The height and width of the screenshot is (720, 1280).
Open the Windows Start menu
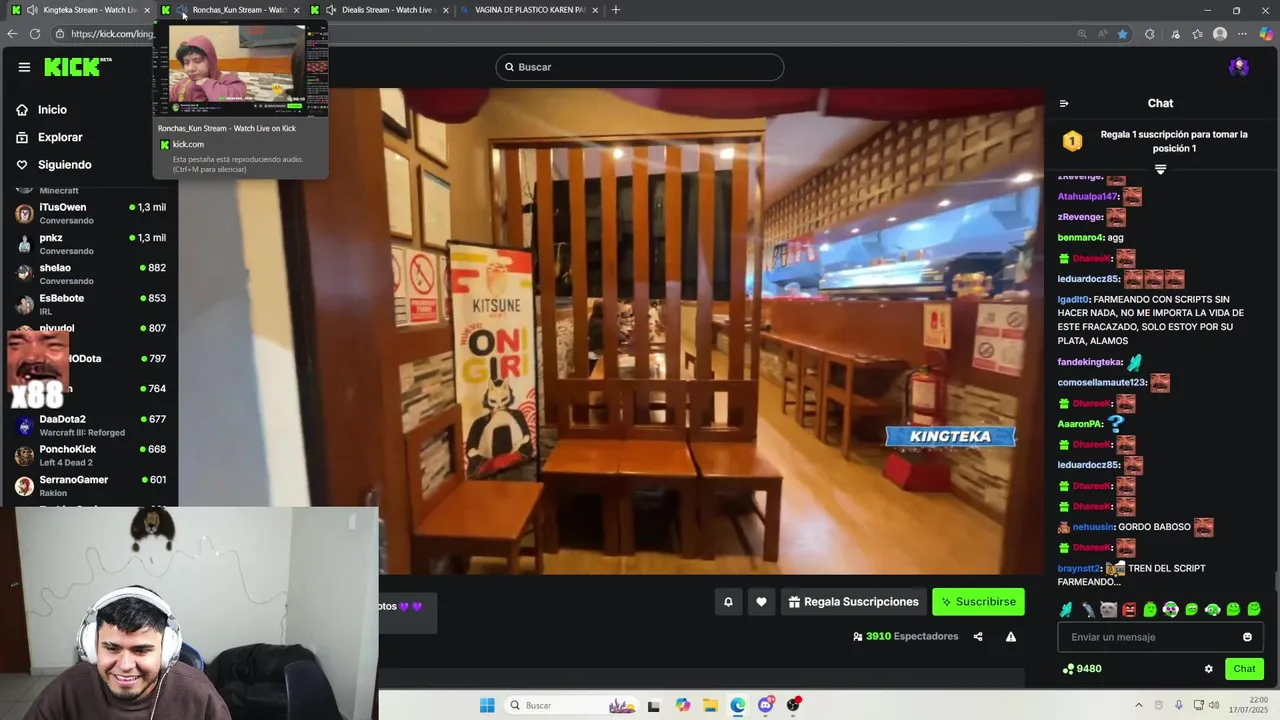[x=487, y=705]
